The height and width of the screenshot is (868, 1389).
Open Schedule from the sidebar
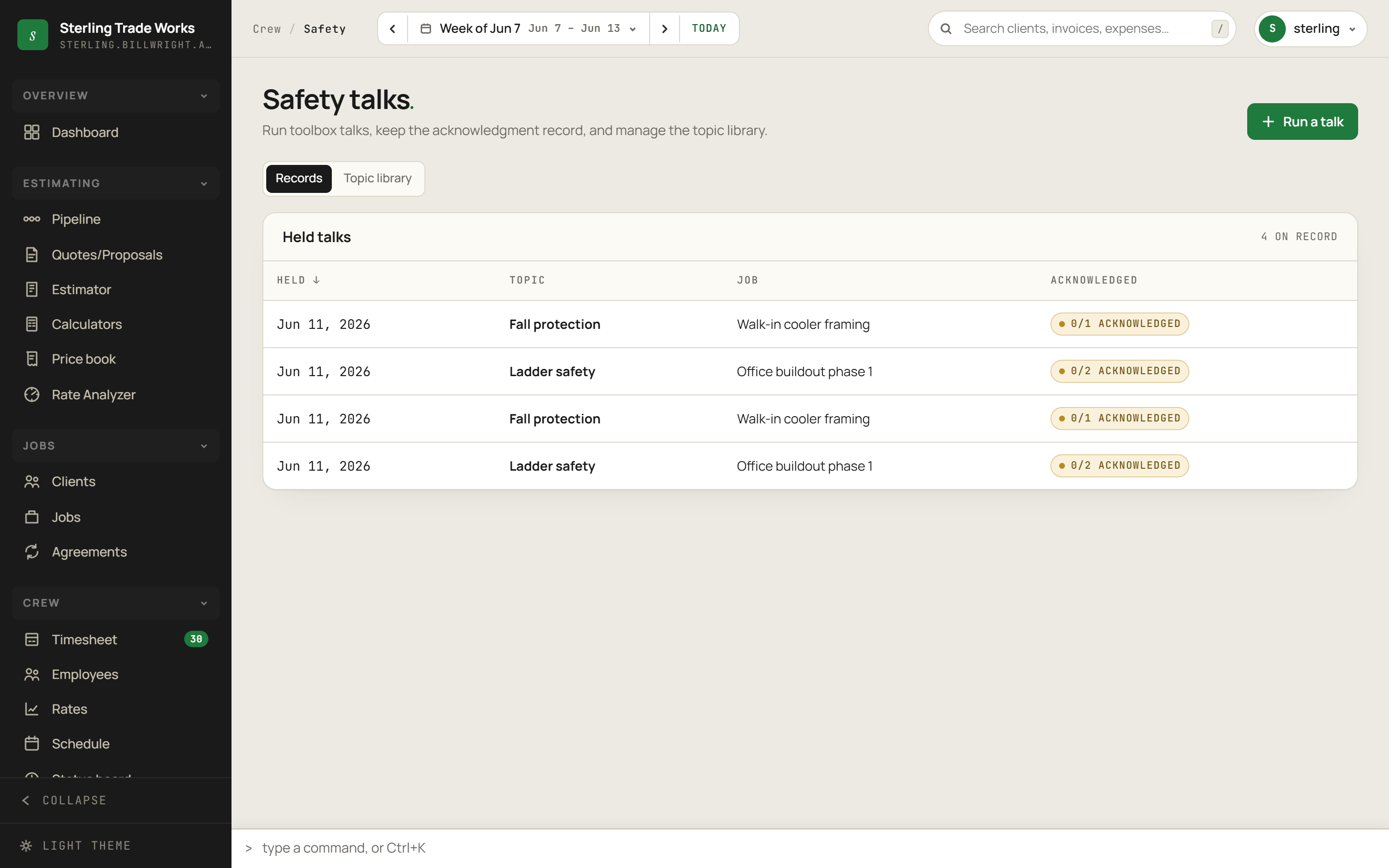[x=115, y=744]
